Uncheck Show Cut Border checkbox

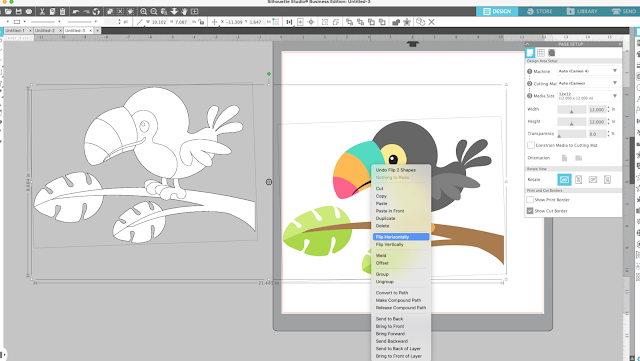[x=530, y=211]
